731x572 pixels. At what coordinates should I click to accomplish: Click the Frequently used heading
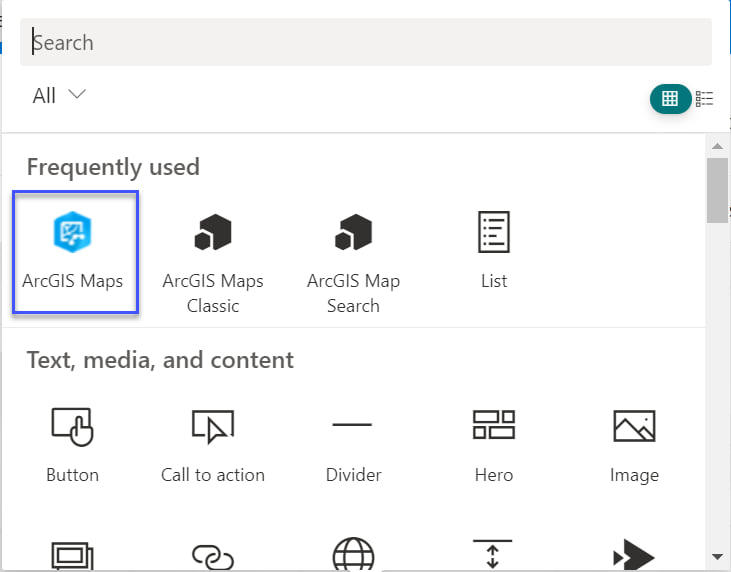click(113, 167)
